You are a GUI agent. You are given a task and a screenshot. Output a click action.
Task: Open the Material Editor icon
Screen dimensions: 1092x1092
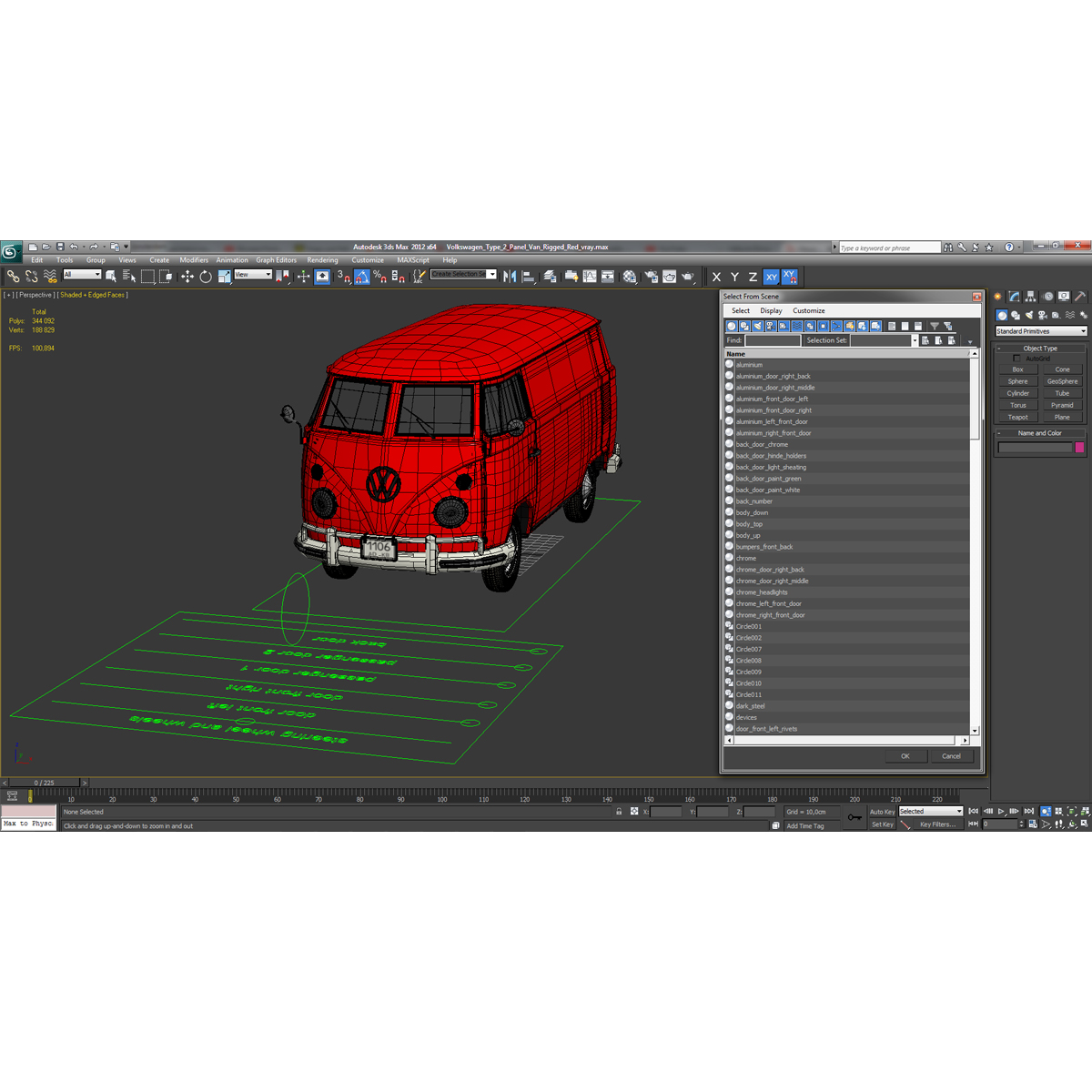tap(630, 277)
